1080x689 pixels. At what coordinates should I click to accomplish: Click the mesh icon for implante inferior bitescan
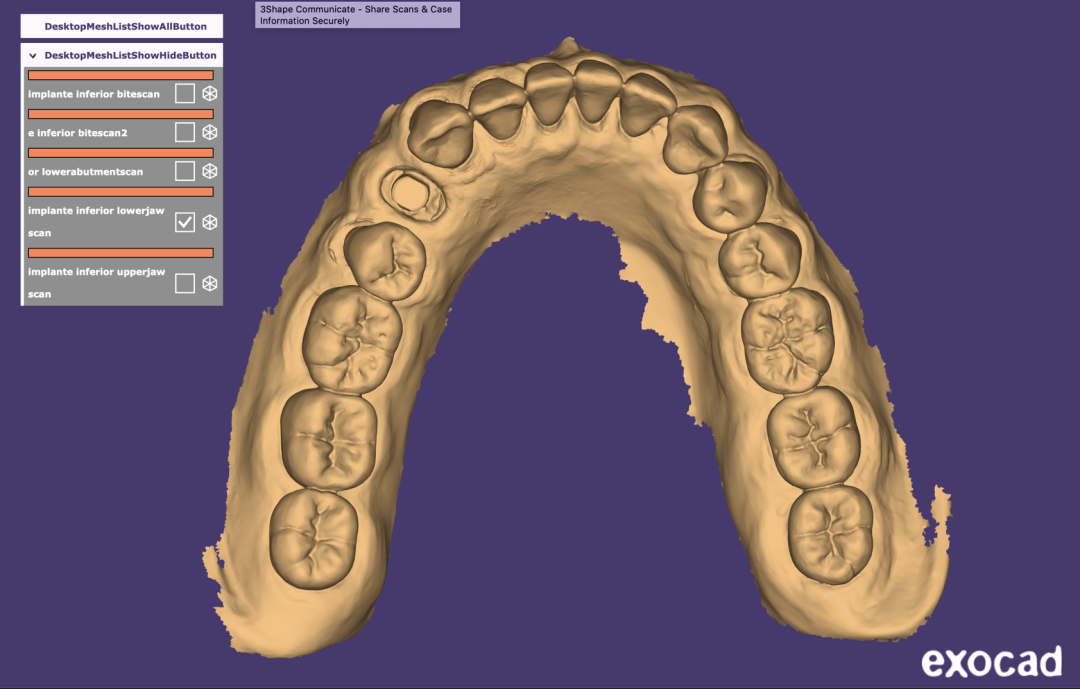210,93
